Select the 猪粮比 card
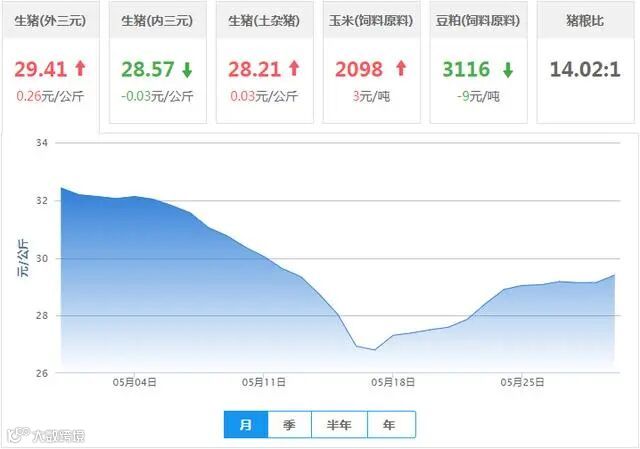 tap(585, 62)
